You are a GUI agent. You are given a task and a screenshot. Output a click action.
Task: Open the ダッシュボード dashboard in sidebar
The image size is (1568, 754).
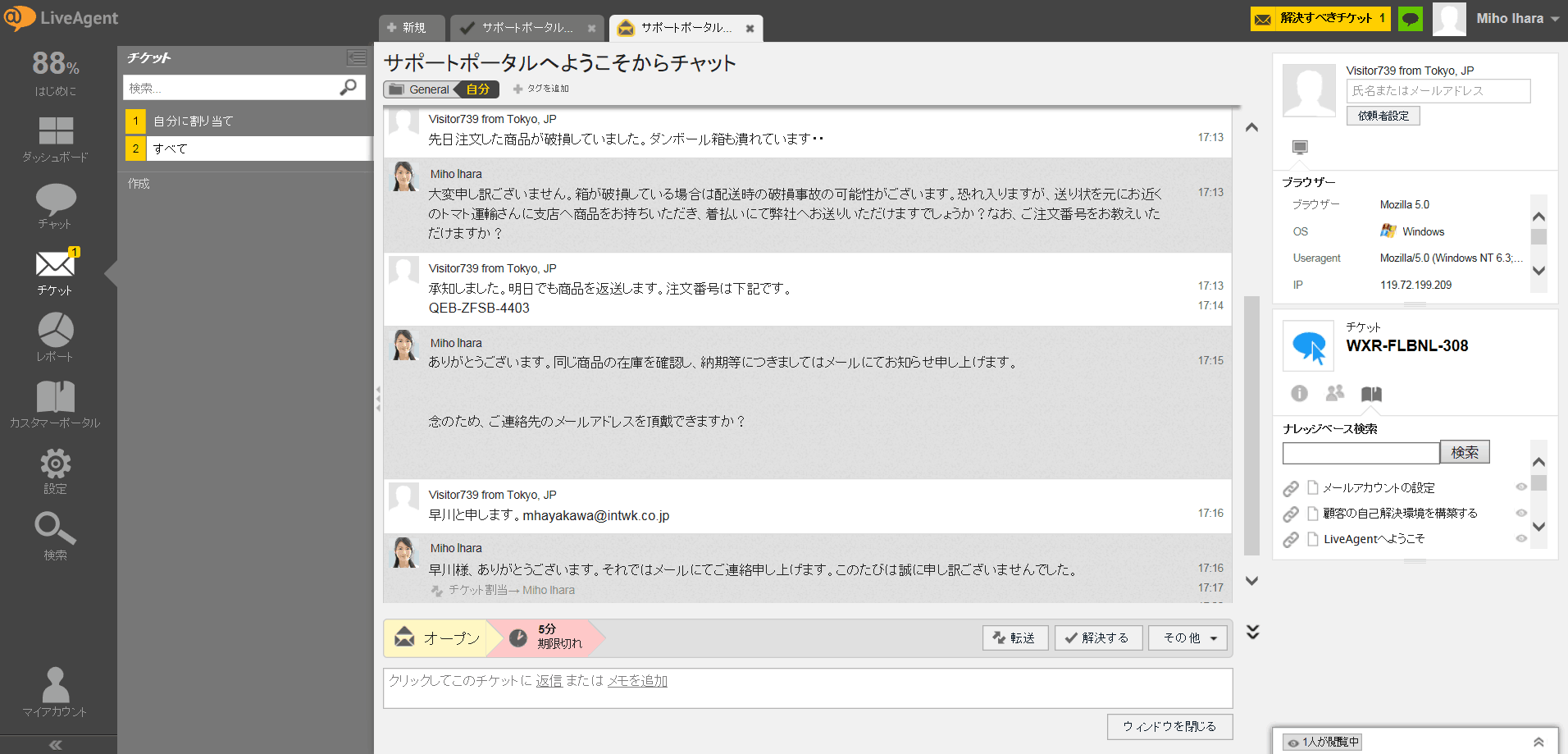55,139
